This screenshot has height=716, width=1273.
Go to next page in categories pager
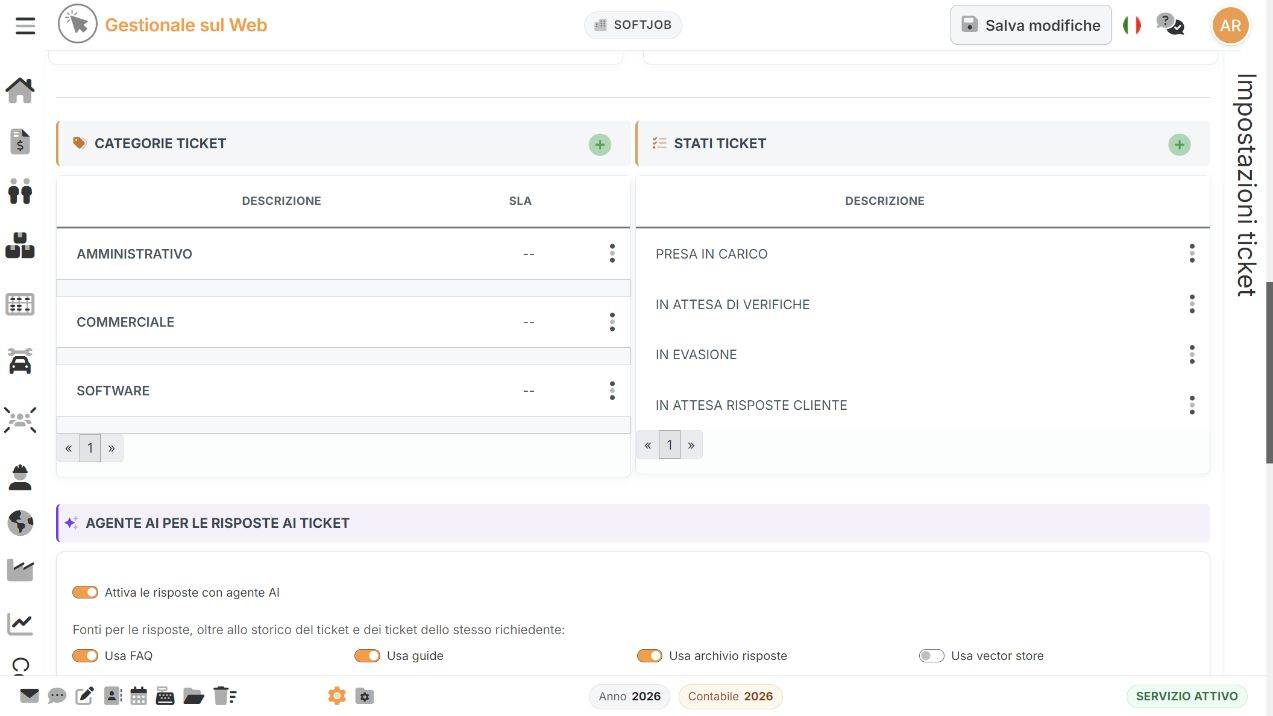[x=112, y=448]
